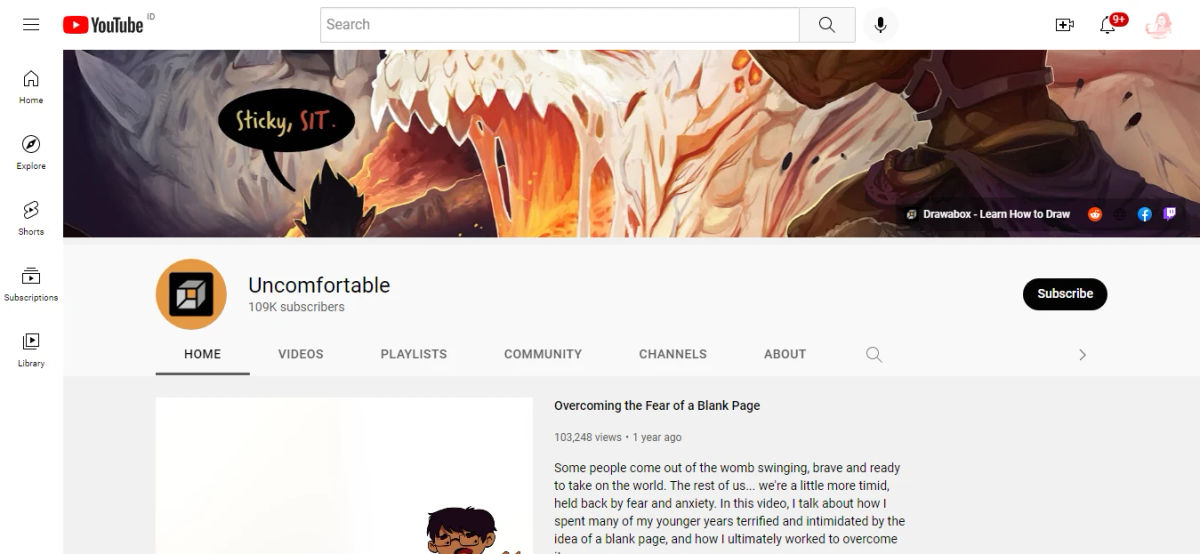The image size is (1200, 554).
Task: Click the search magnifier button
Action: tap(827, 25)
